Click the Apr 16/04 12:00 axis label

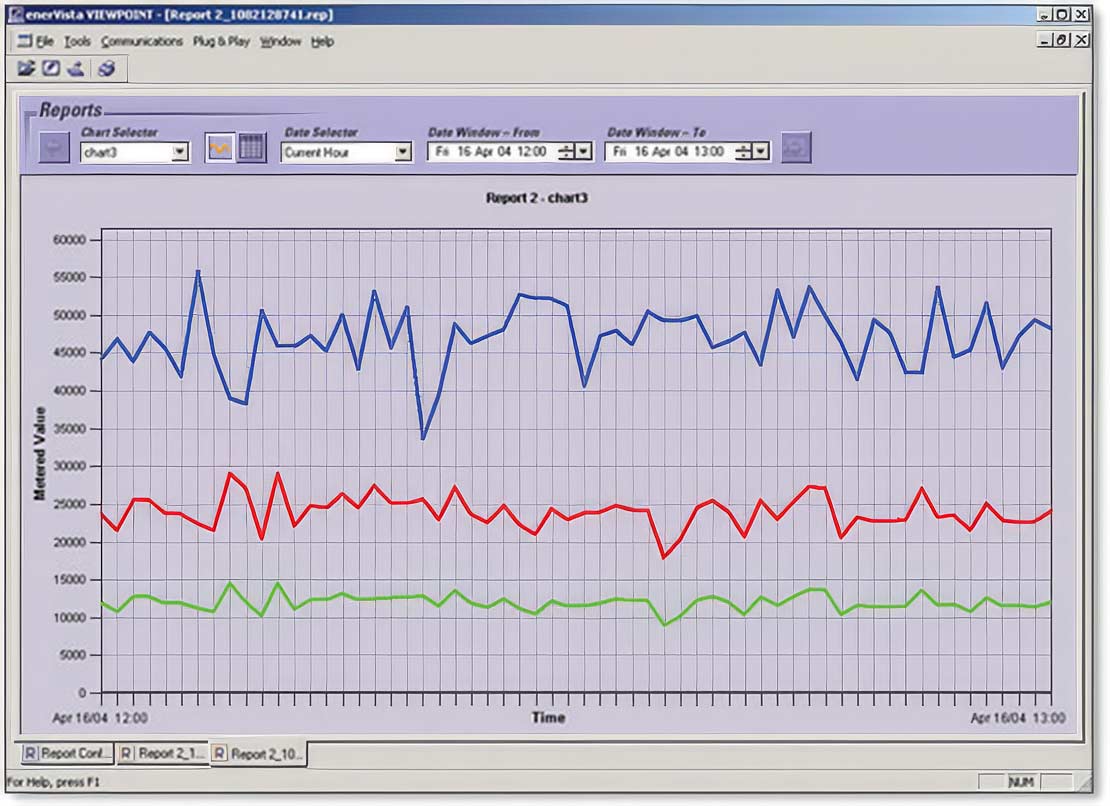[x=100, y=718]
